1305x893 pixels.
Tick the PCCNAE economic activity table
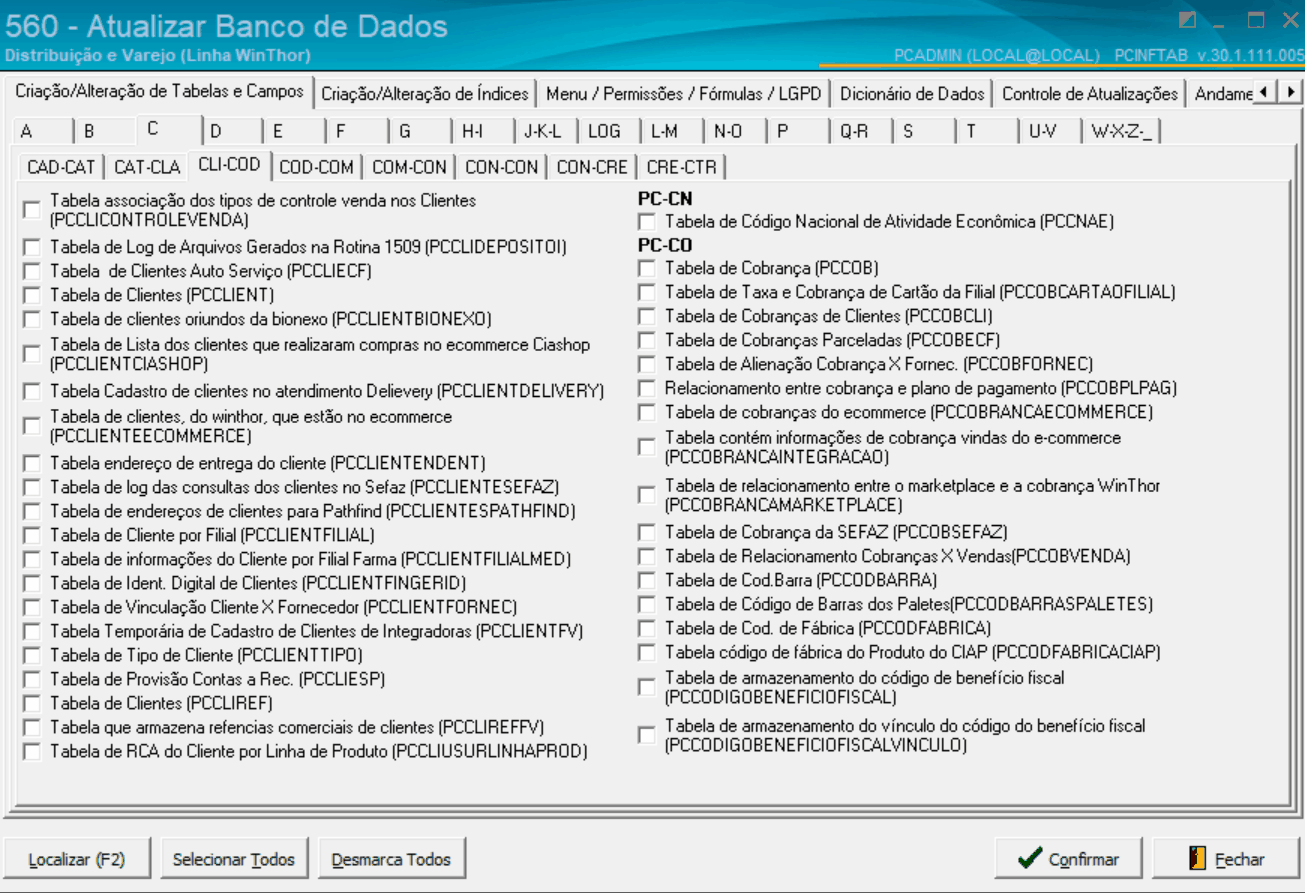click(647, 221)
